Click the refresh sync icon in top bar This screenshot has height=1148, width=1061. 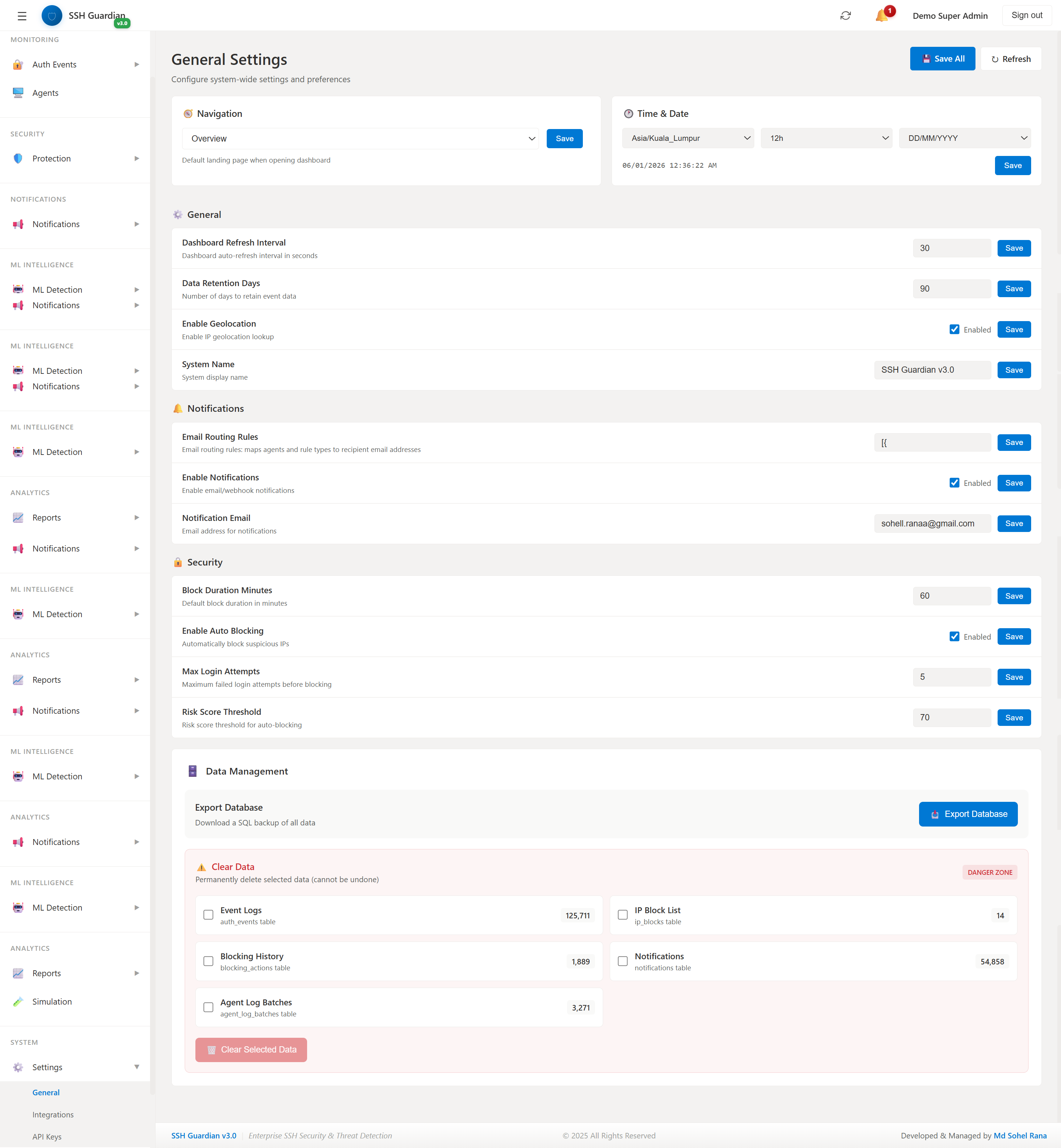click(845, 15)
